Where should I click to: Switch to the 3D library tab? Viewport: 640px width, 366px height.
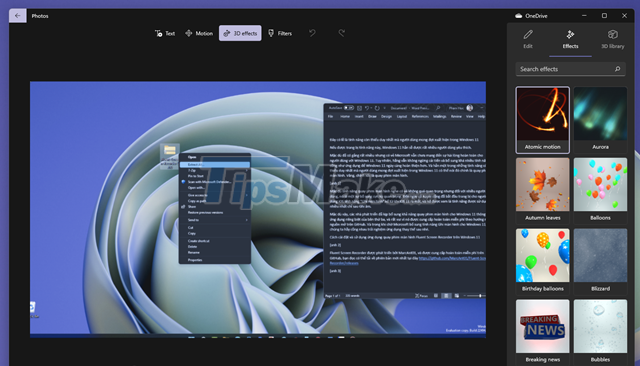pyautogui.click(x=613, y=39)
